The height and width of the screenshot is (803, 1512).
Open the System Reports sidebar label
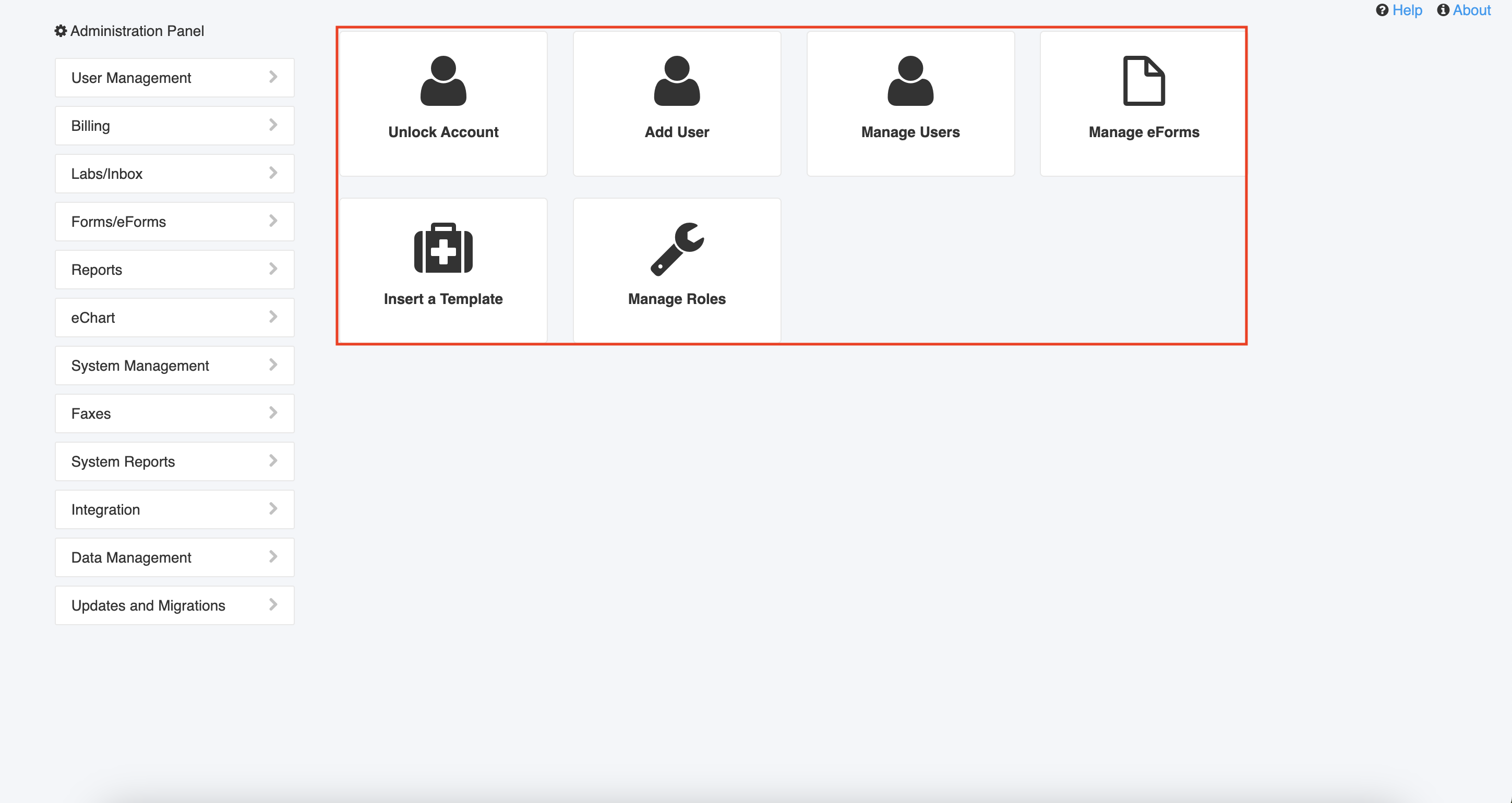pyautogui.click(x=123, y=461)
